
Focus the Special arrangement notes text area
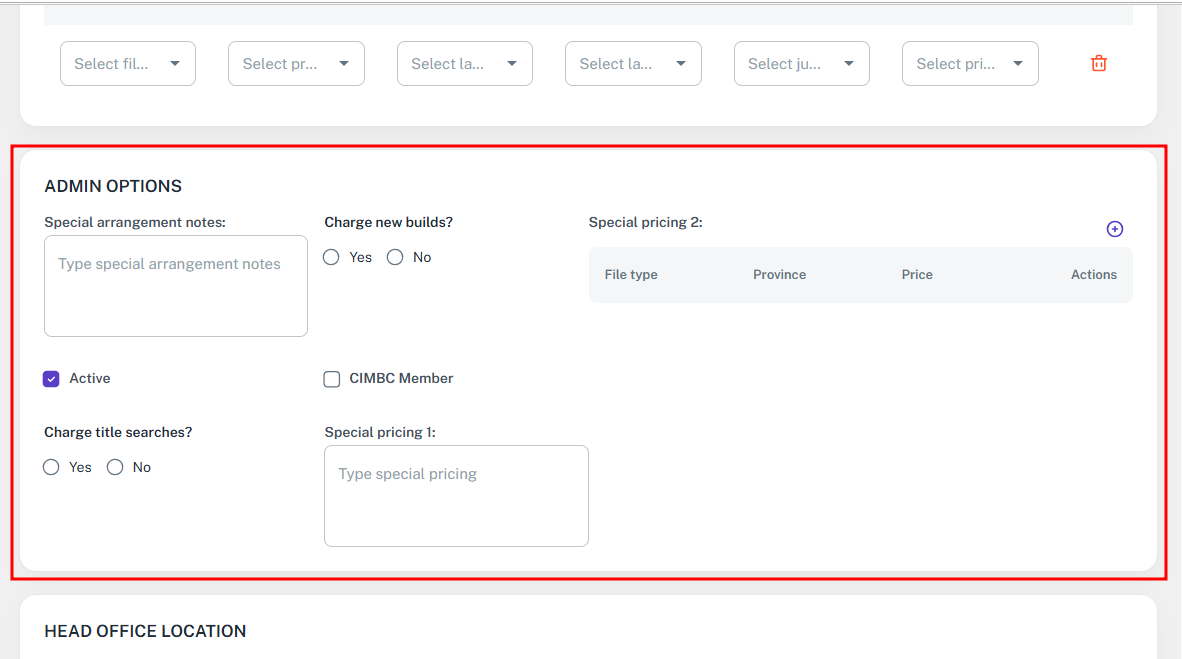[x=176, y=286]
